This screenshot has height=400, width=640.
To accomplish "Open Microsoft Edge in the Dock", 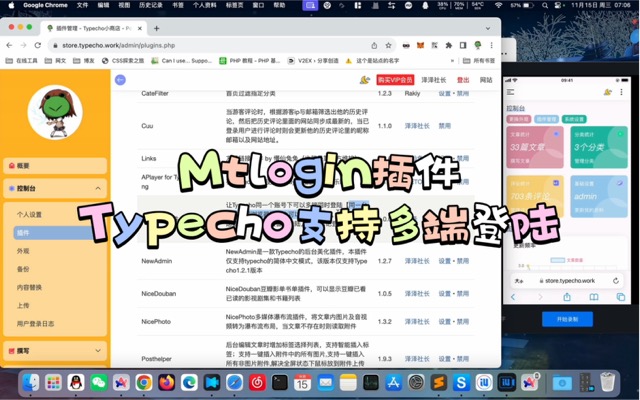I will tap(189, 382).
